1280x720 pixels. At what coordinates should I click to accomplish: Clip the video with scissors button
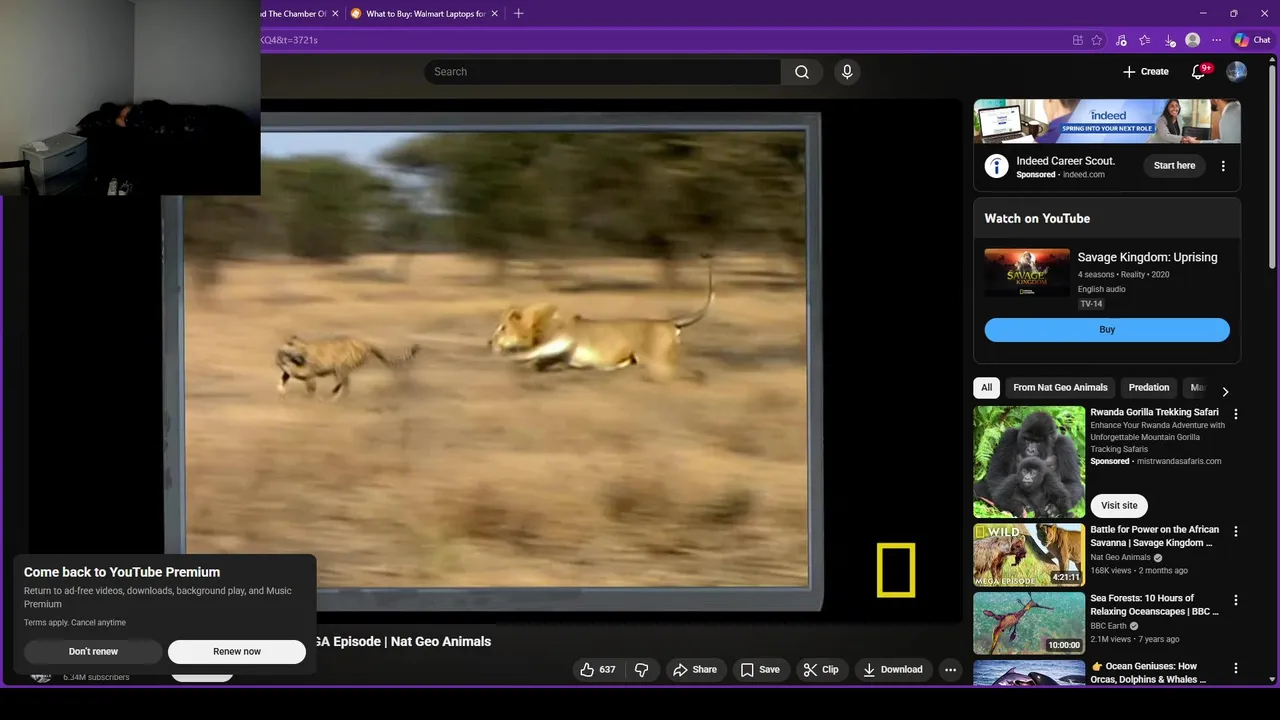tap(821, 670)
